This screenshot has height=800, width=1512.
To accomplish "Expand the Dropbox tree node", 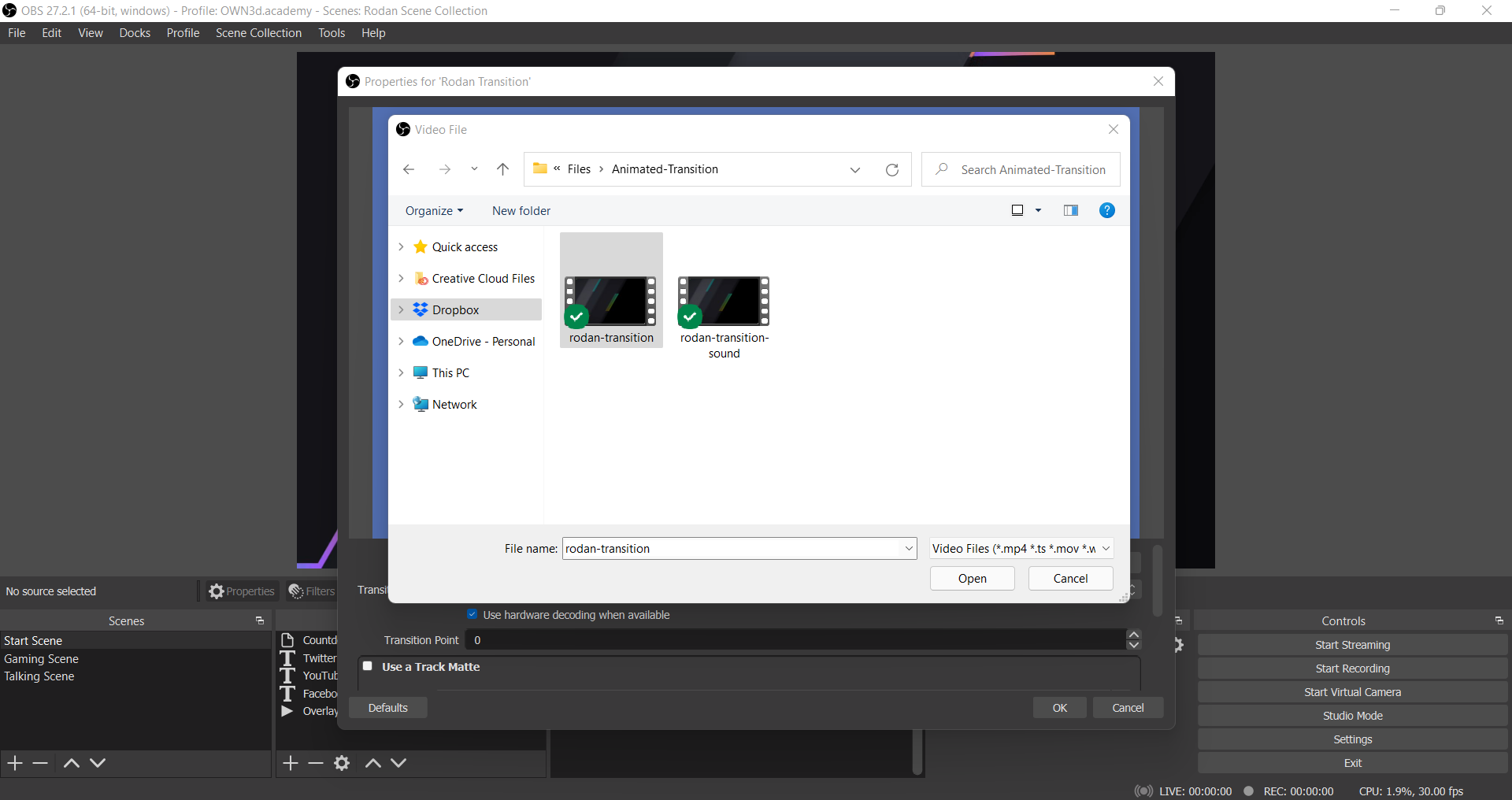I will click(401, 310).
